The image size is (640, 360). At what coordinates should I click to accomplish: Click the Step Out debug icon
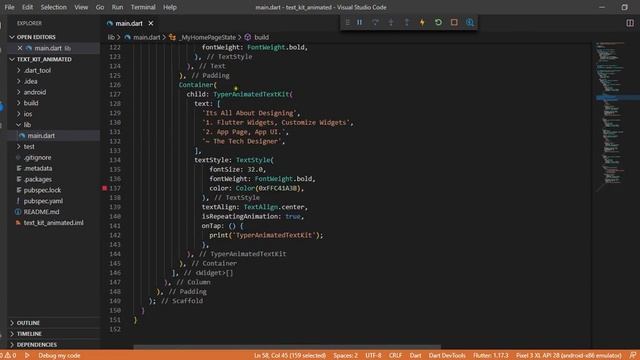point(407,22)
